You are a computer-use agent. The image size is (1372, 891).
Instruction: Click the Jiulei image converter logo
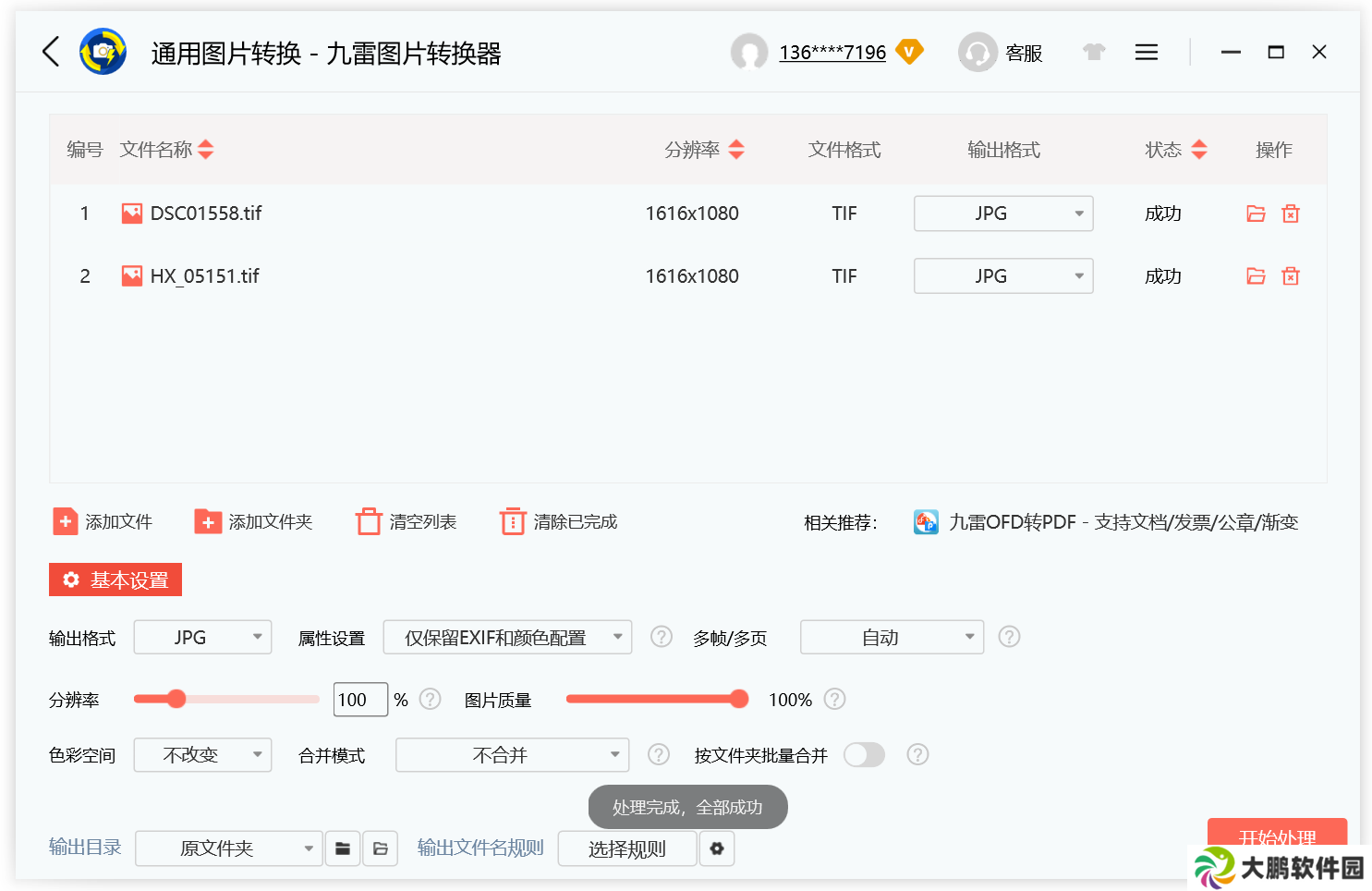click(x=103, y=52)
